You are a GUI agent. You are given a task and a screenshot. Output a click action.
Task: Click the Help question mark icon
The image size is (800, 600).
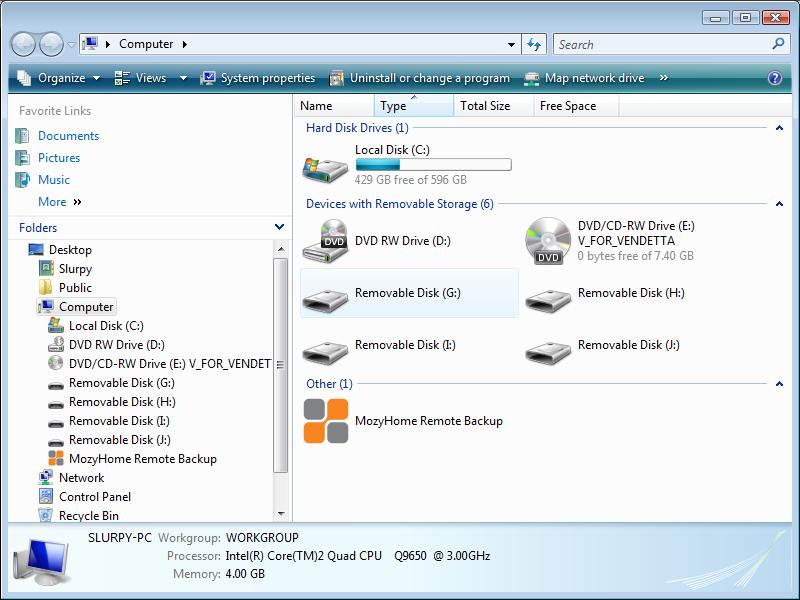point(774,78)
